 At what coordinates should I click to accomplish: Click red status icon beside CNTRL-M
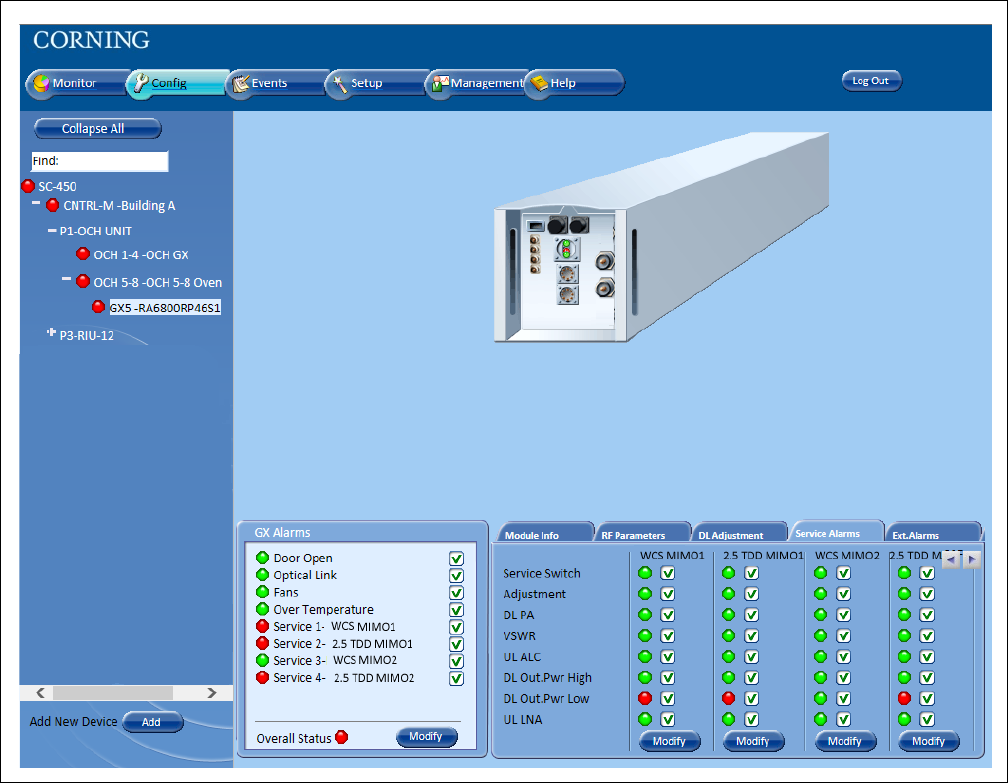coord(53,206)
